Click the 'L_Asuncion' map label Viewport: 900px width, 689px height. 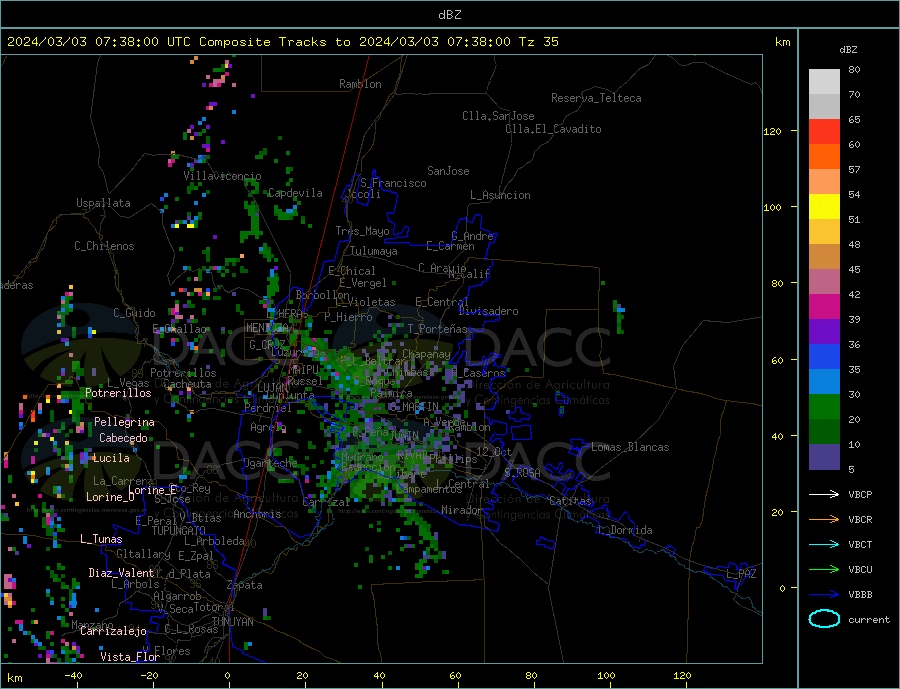click(x=500, y=195)
